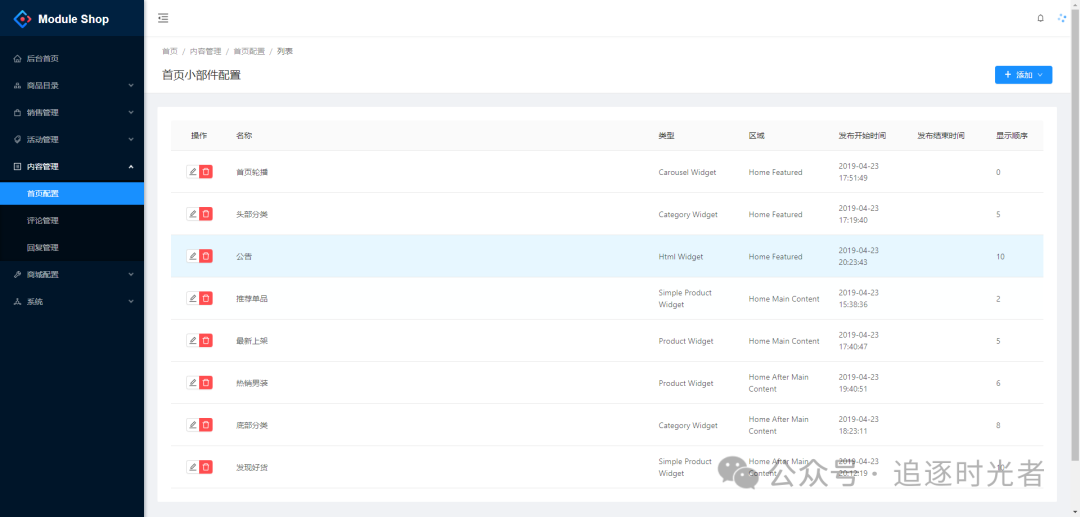This screenshot has height=517, width=1080.
Task: Click the tag icon beside 活动管理
Action: (17, 139)
